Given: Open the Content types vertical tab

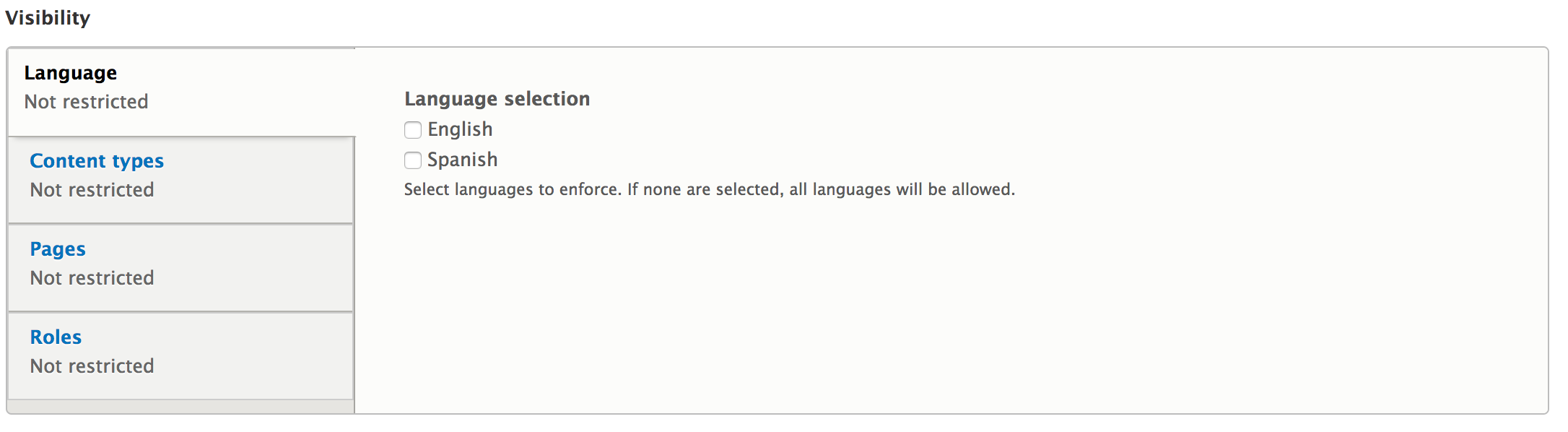Looking at the screenshot, I should click(x=180, y=180).
